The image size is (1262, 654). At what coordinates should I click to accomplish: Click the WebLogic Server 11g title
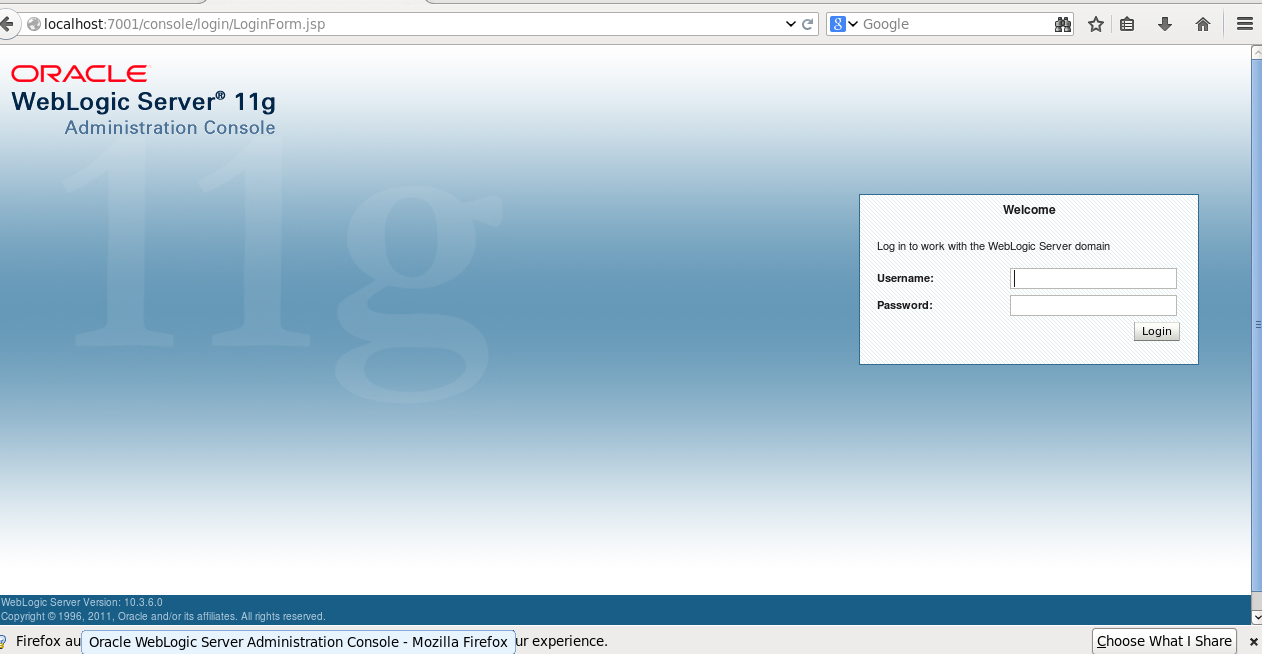click(143, 102)
